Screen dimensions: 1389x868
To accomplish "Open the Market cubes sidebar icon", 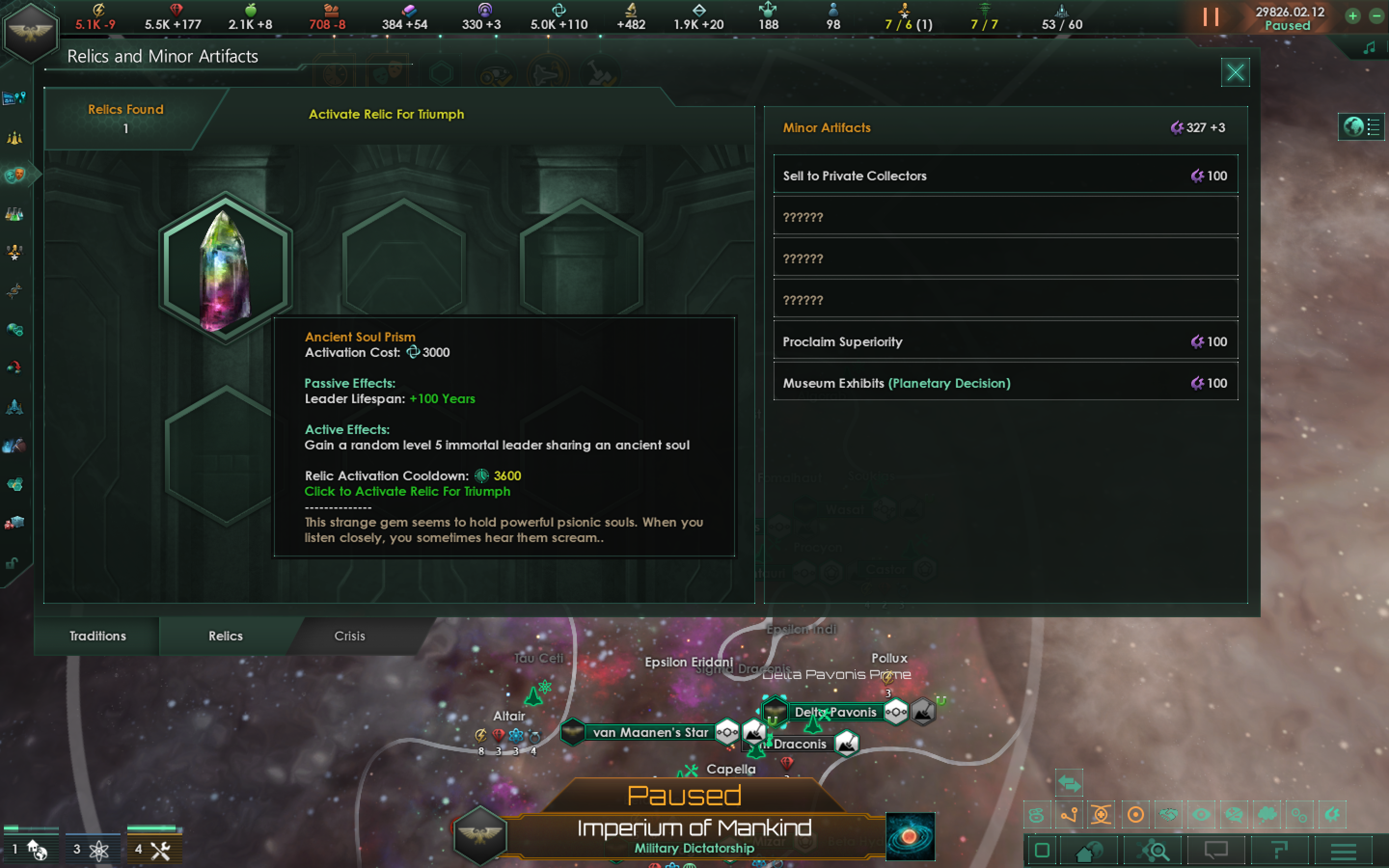I will tap(14, 522).
